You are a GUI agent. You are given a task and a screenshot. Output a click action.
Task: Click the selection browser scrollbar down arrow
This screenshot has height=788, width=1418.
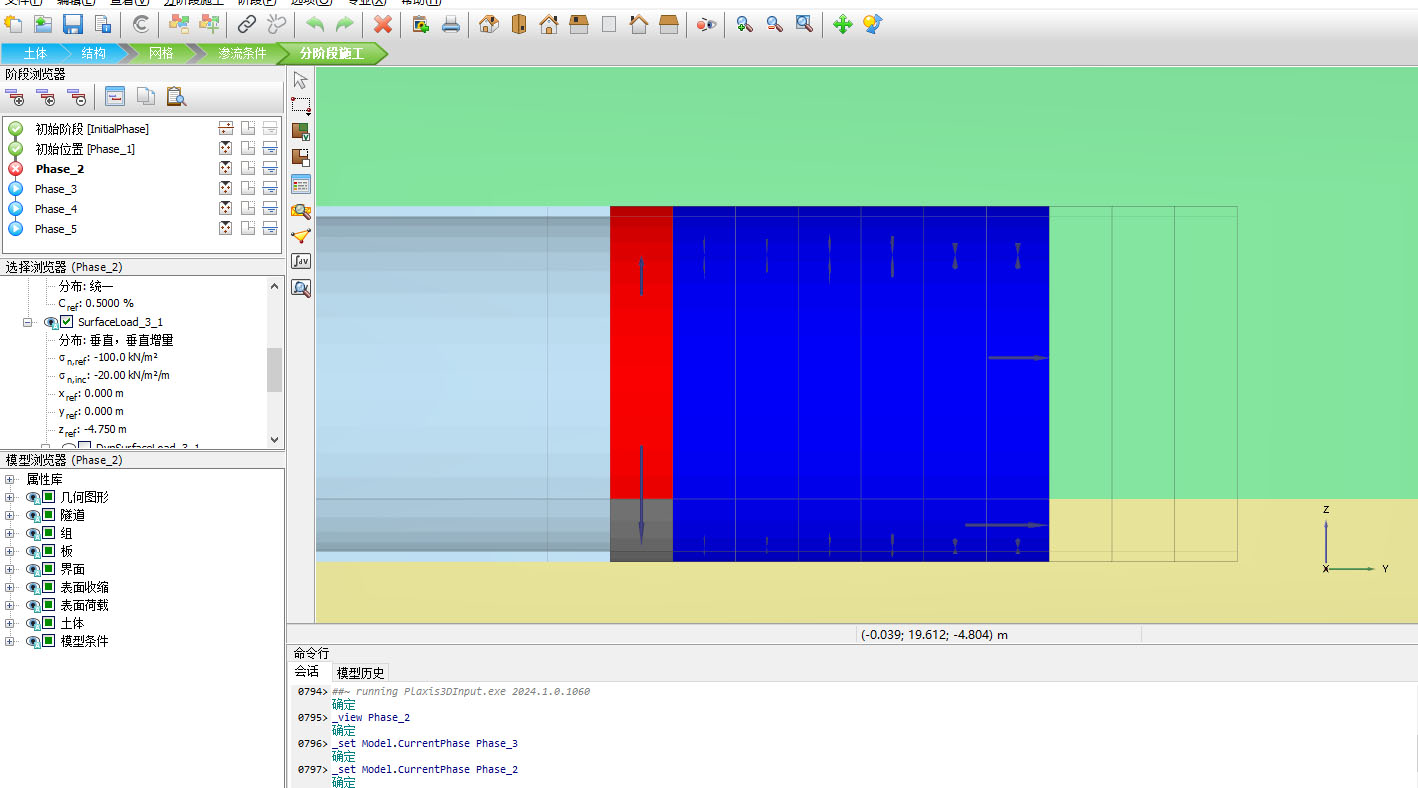(x=274, y=439)
